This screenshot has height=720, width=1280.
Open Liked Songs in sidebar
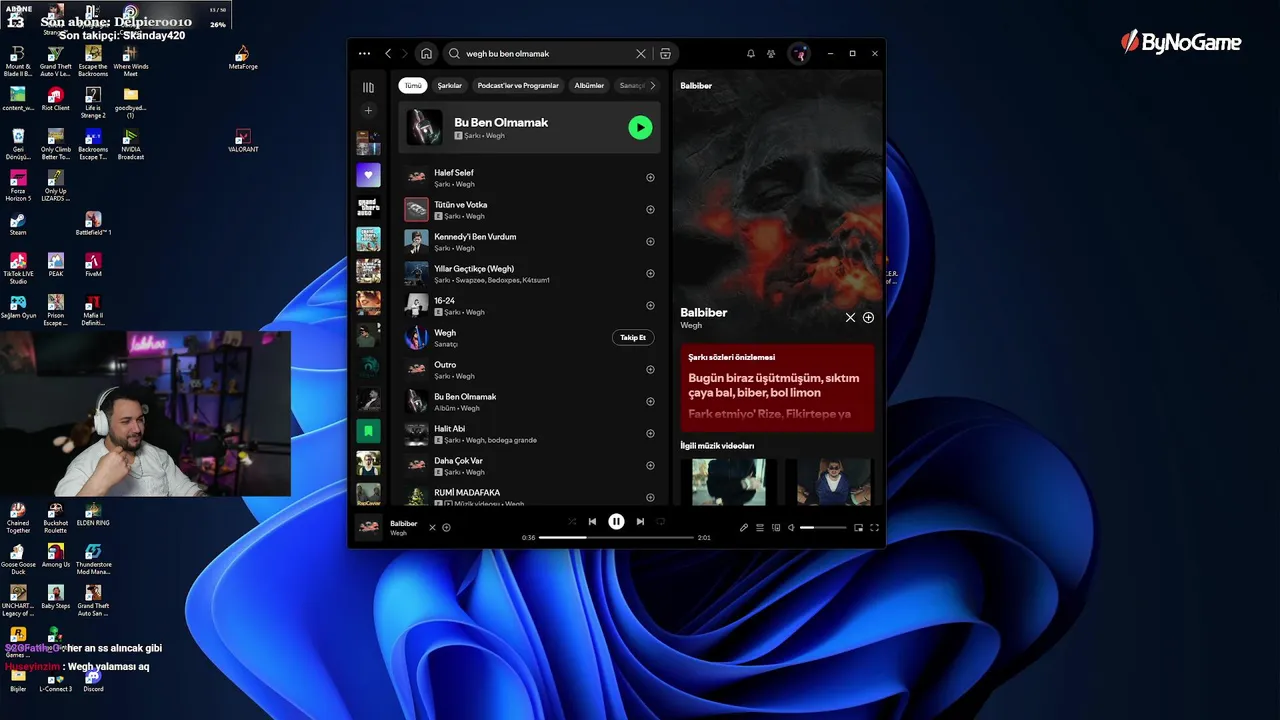tap(368, 175)
